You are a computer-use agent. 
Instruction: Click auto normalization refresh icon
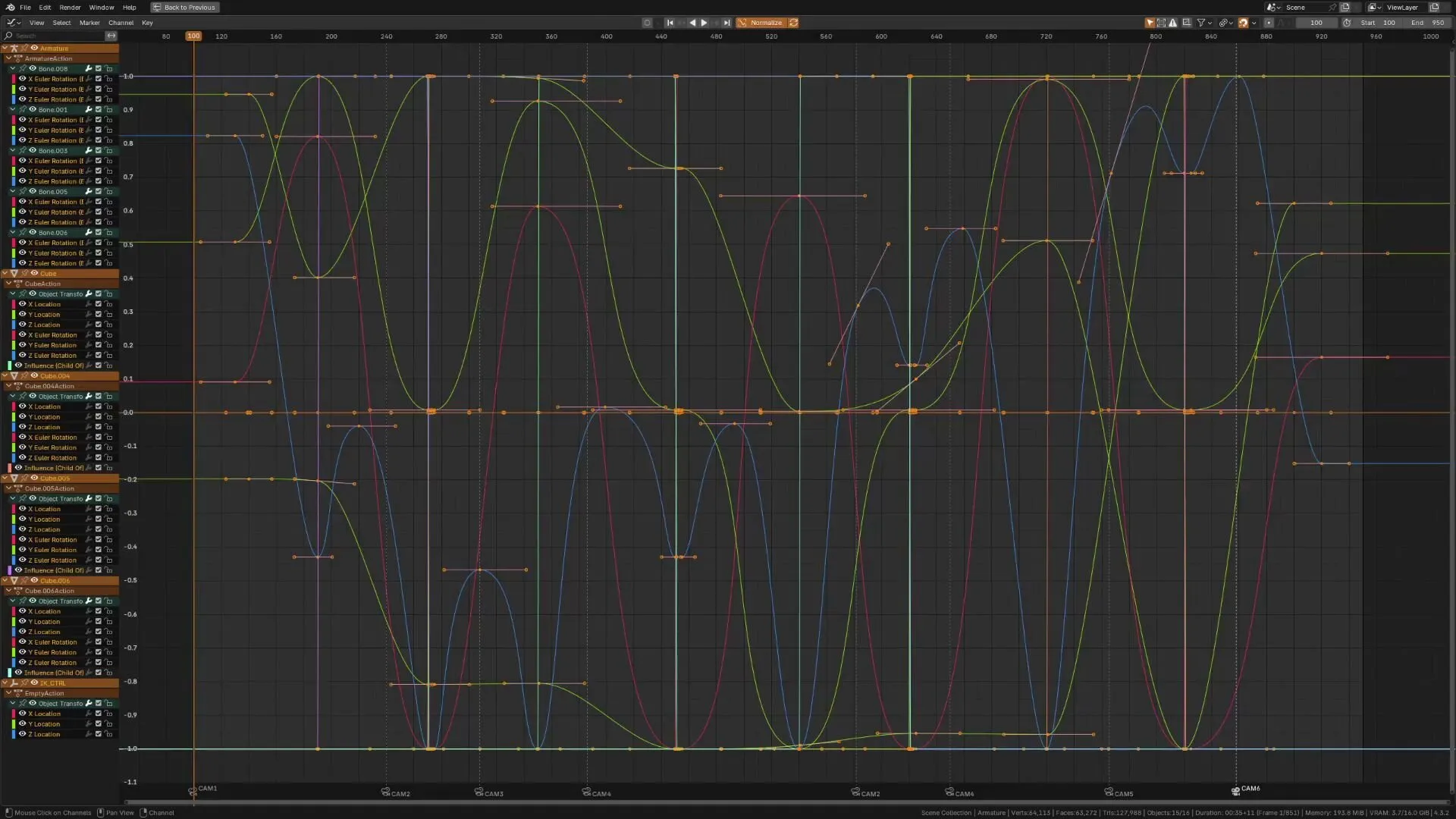[x=794, y=23]
